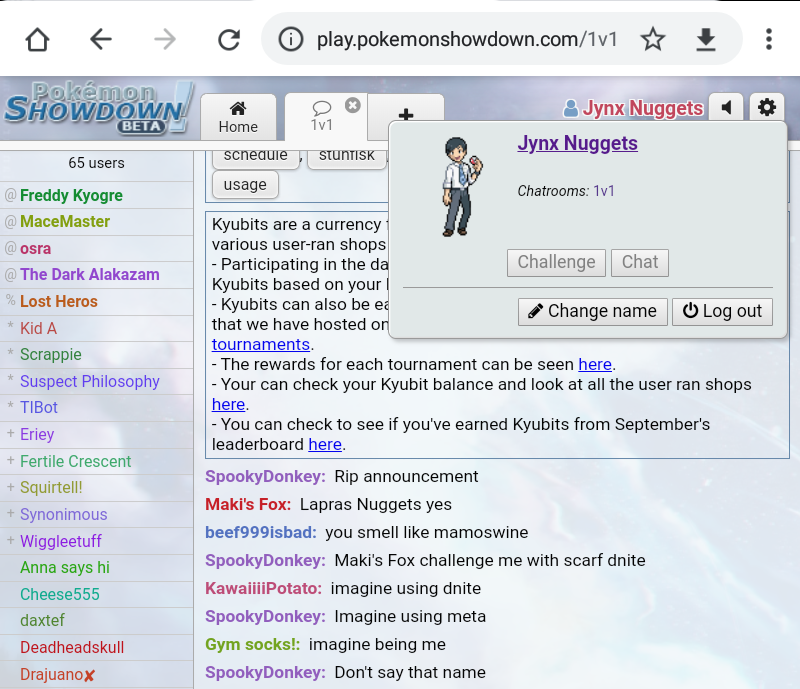The height and width of the screenshot is (689, 800).
Task: Select user The Dark Alakazam
Action: pyautogui.click(x=96, y=275)
